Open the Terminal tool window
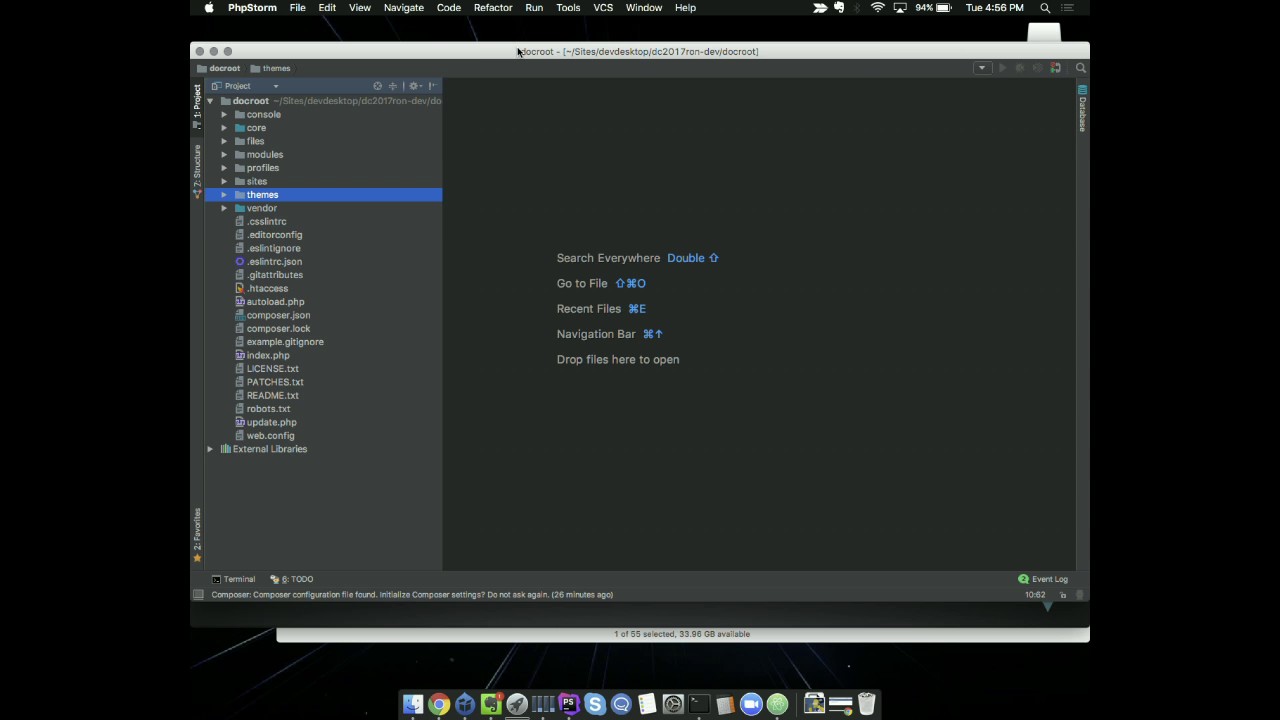Viewport: 1280px width, 720px height. 233,579
